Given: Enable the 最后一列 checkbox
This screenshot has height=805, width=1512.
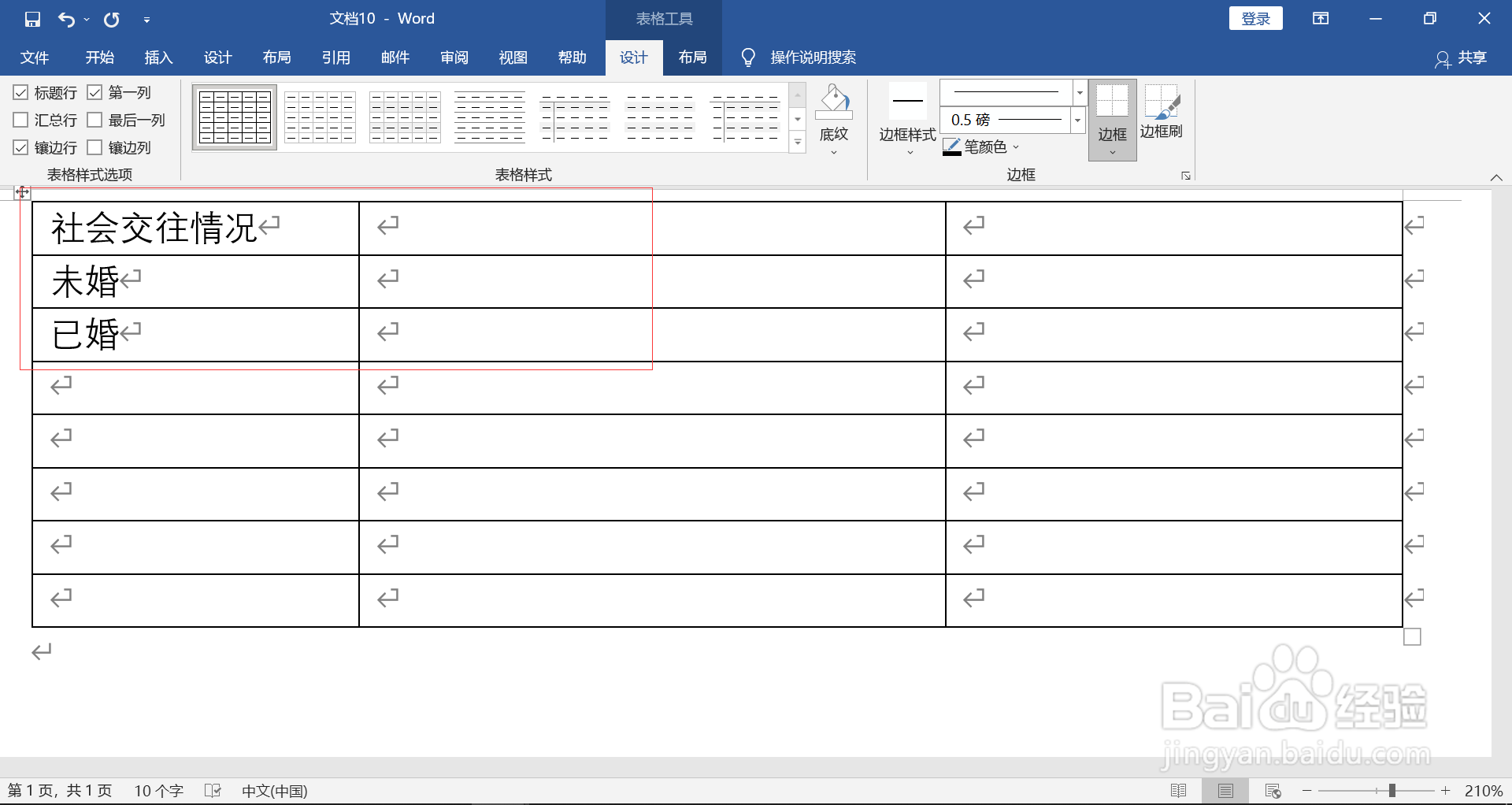Looking at the screenshot, I should 96,120.
